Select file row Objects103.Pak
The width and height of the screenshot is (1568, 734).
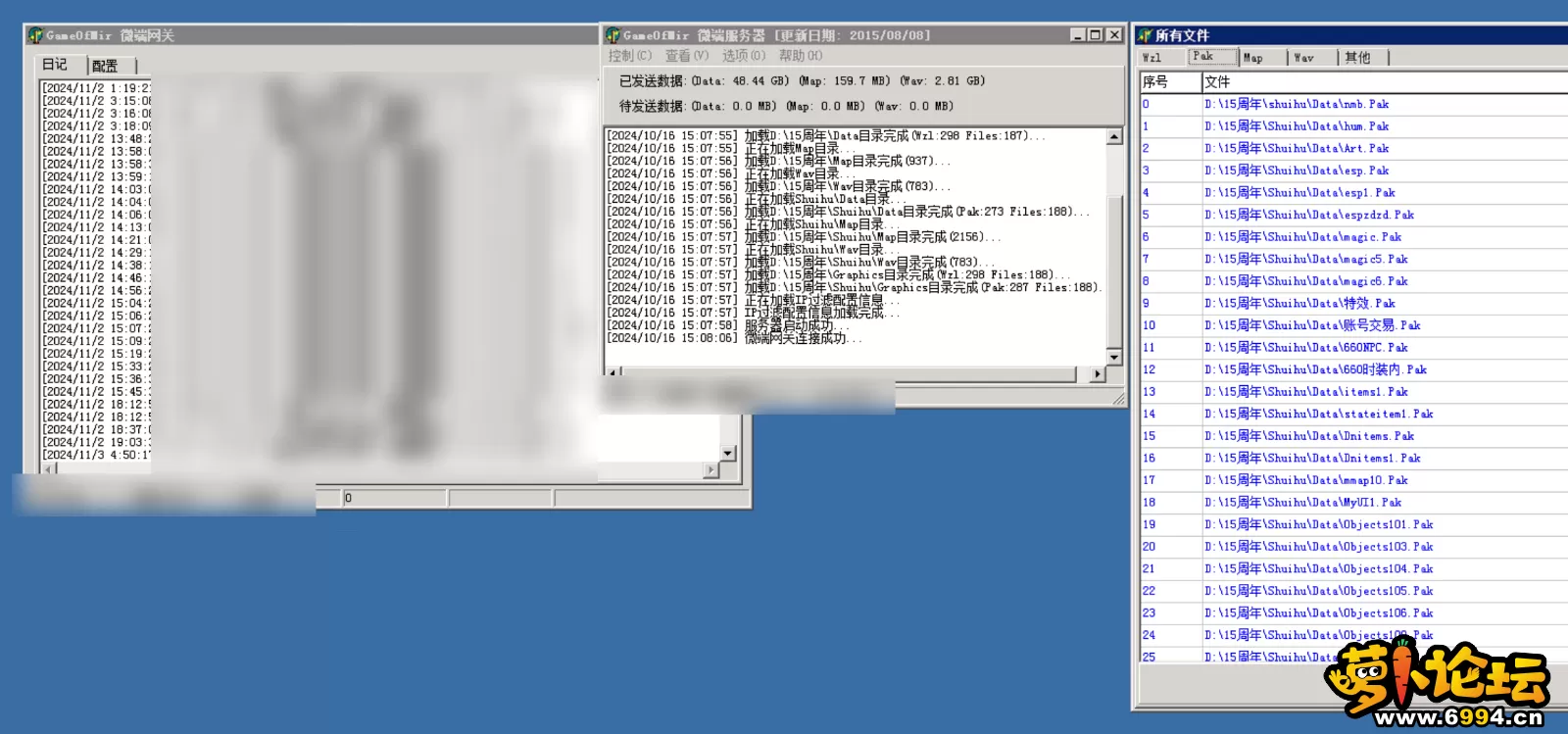point(1353,547)
